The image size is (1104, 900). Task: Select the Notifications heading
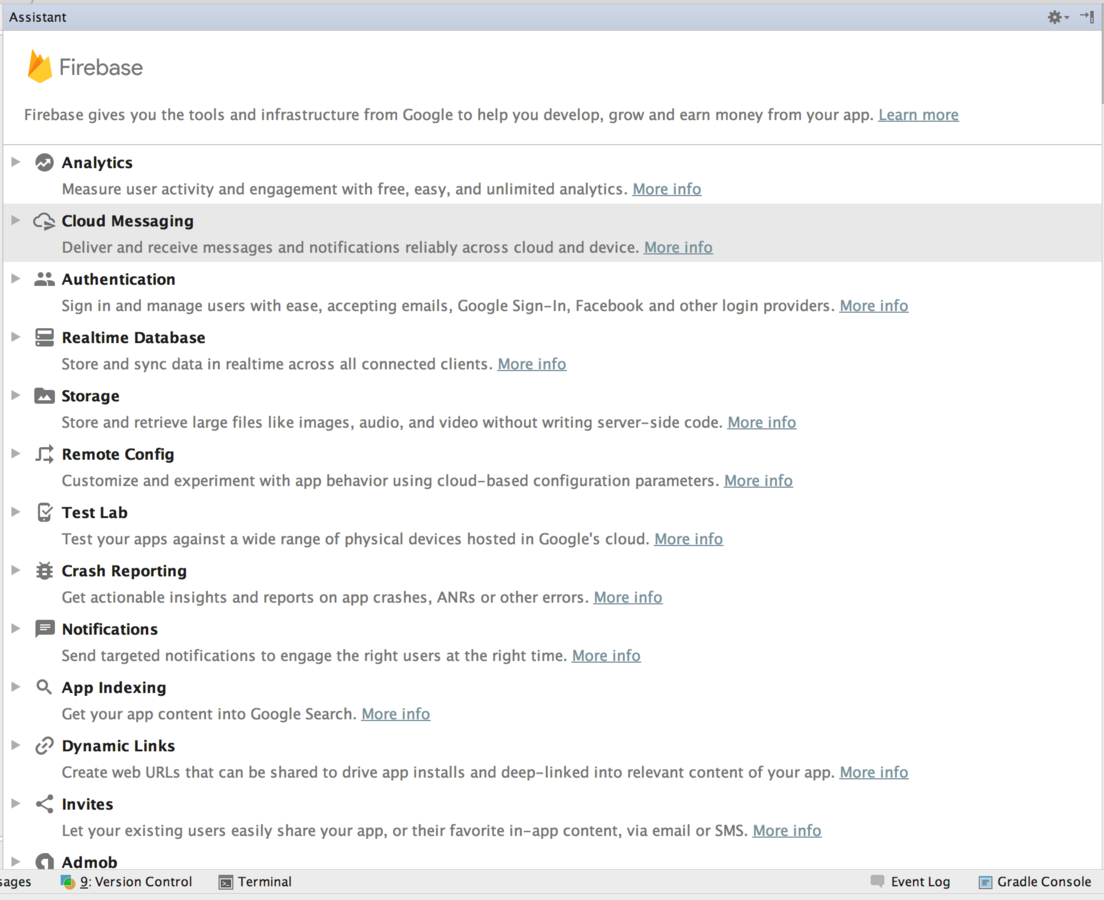pyautogui.click(x=110, y=630)
